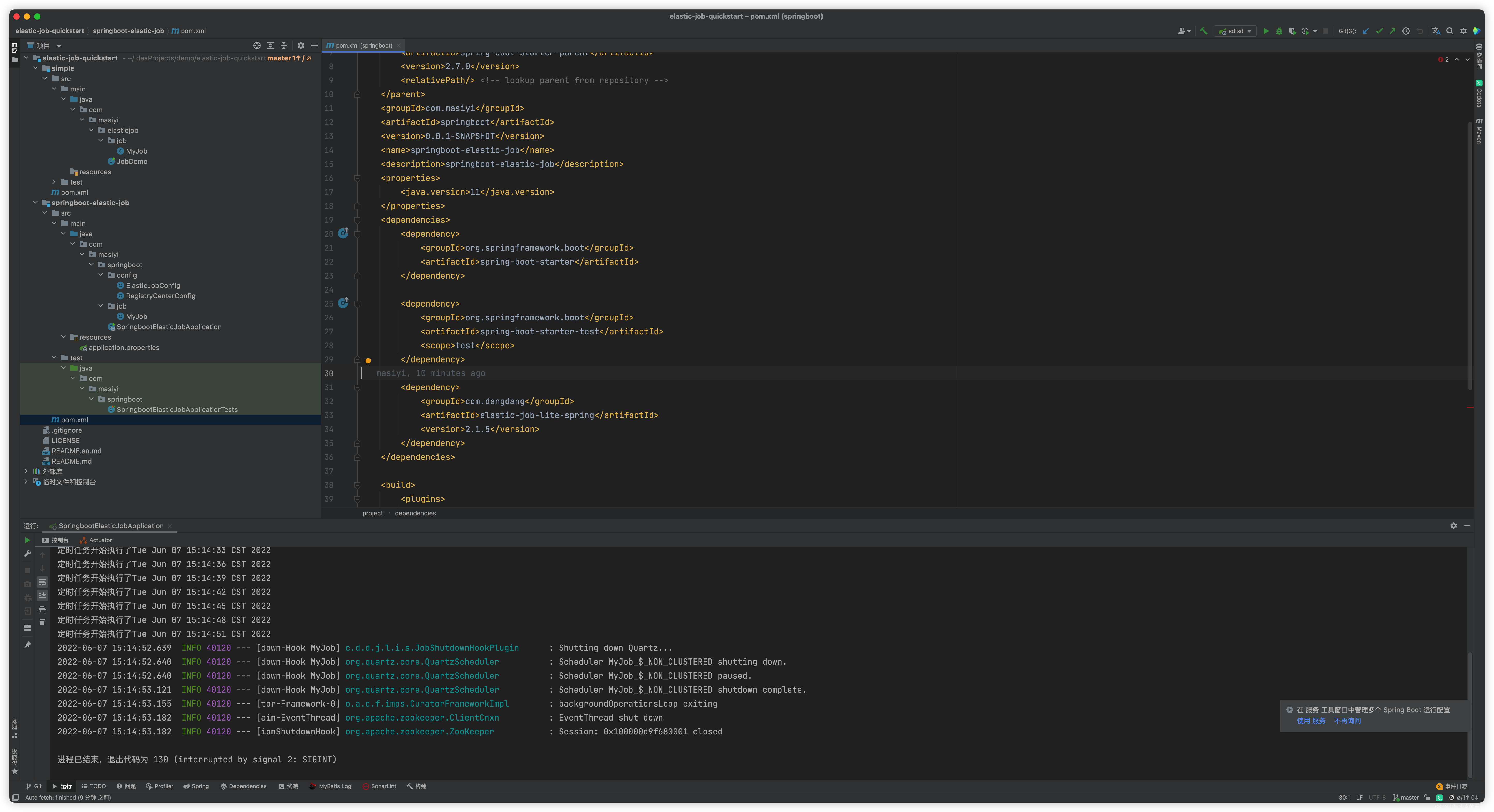Open the Dependencies tool window tab
Screen dimensions: 1494x812
tap(243, 786)
